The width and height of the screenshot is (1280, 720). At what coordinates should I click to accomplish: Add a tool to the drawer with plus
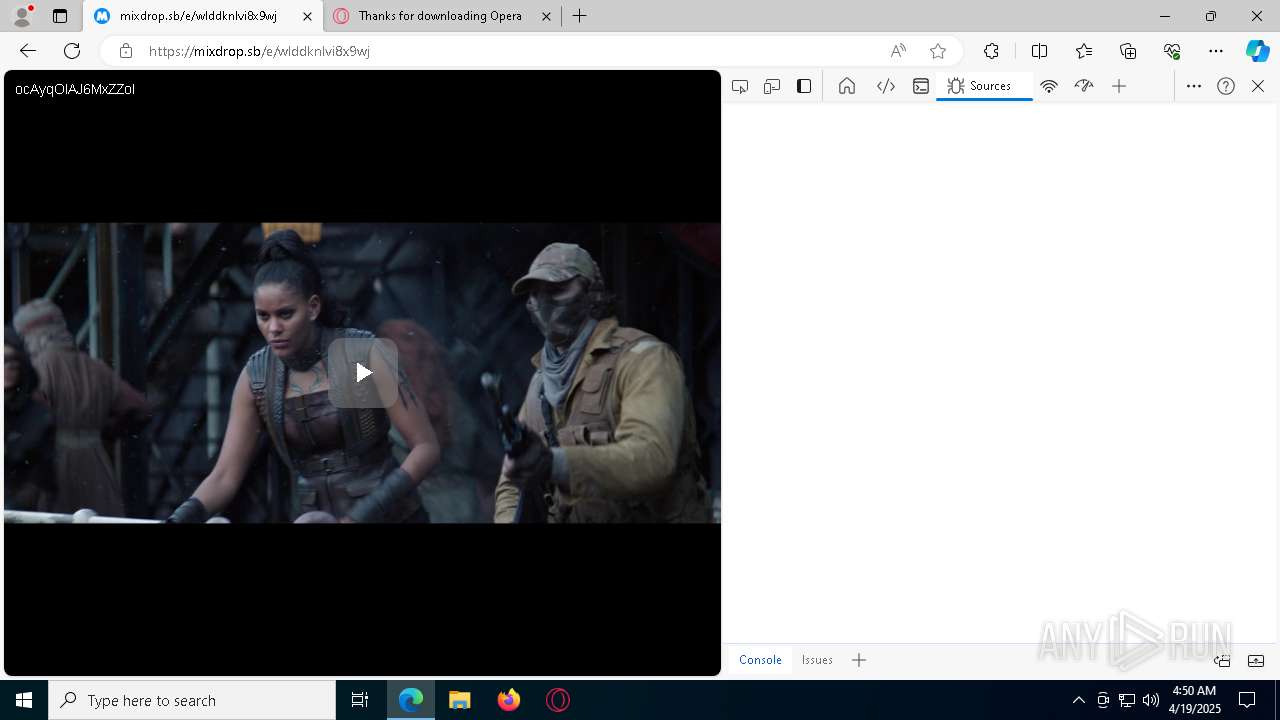(859, 660)
